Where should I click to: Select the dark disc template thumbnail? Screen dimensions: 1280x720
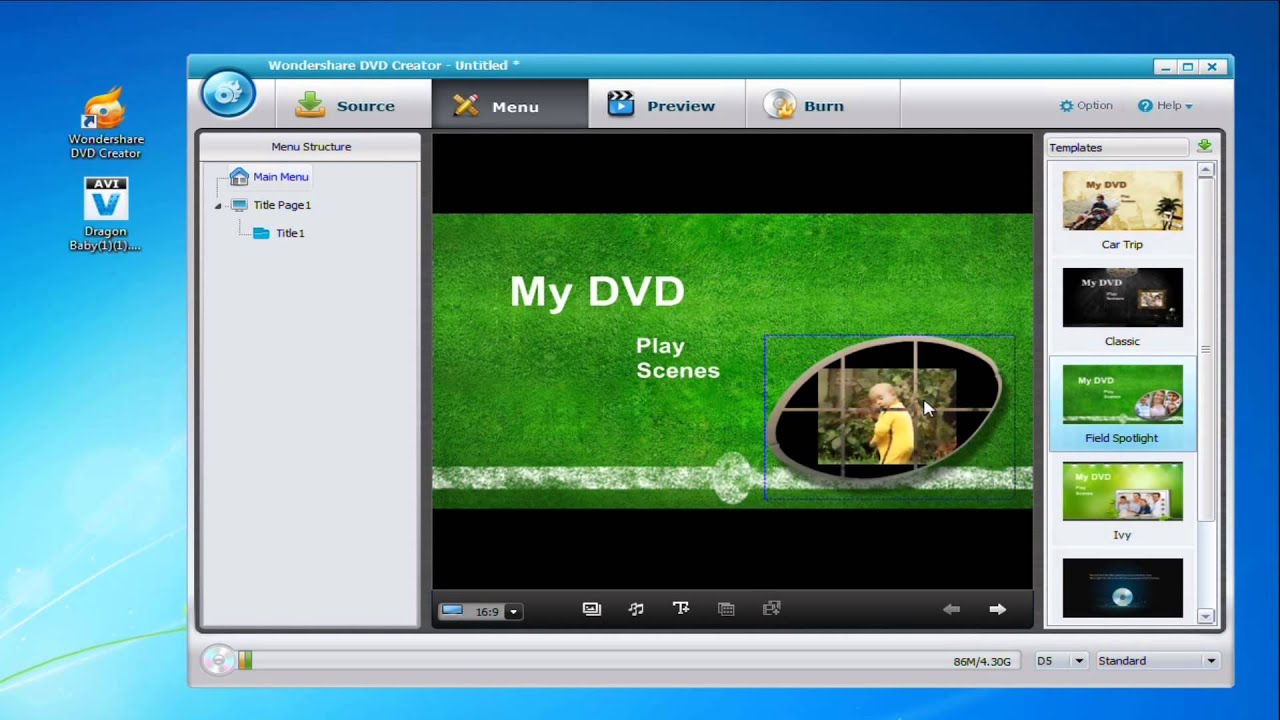click(1122, 588)
